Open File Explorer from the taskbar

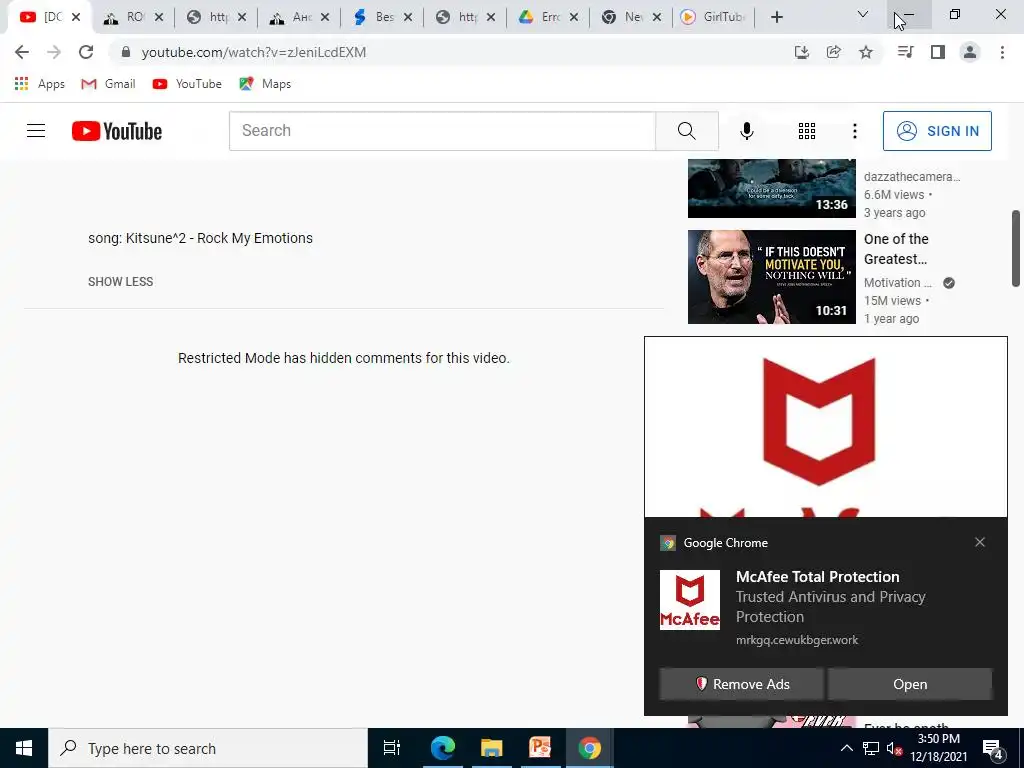pos(492,748)
